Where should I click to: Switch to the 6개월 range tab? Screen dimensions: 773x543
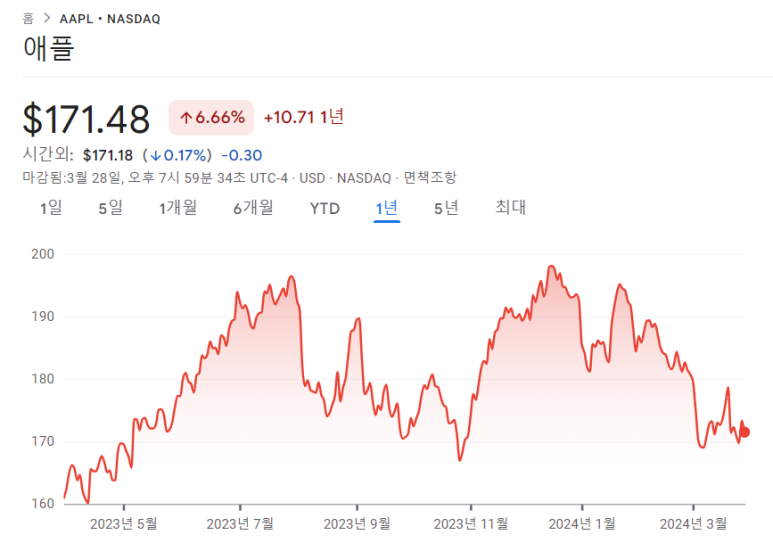(x=253, y=208)
